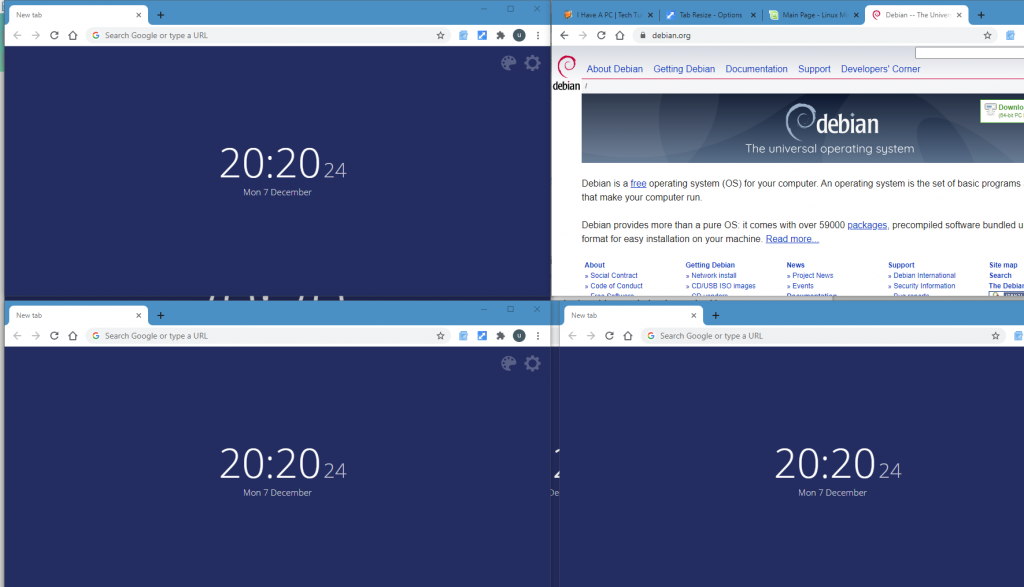Bookmark the page using the star in the top-left window
1024x587 pixels.
440,35
